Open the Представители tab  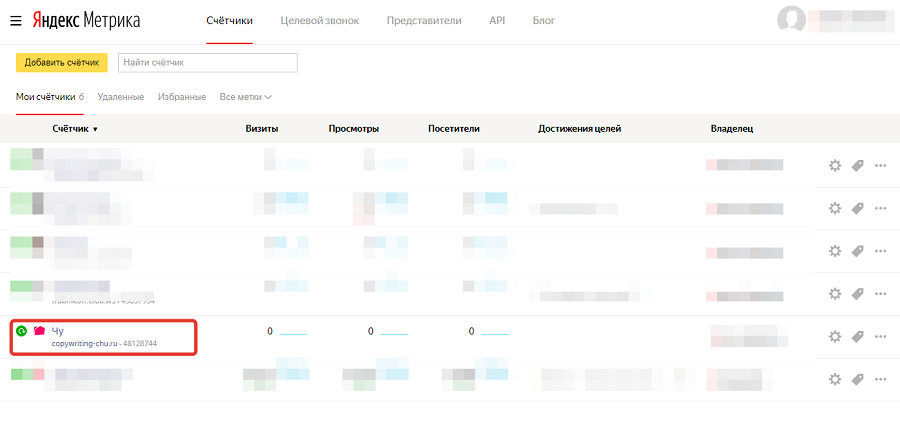(424, 20)
